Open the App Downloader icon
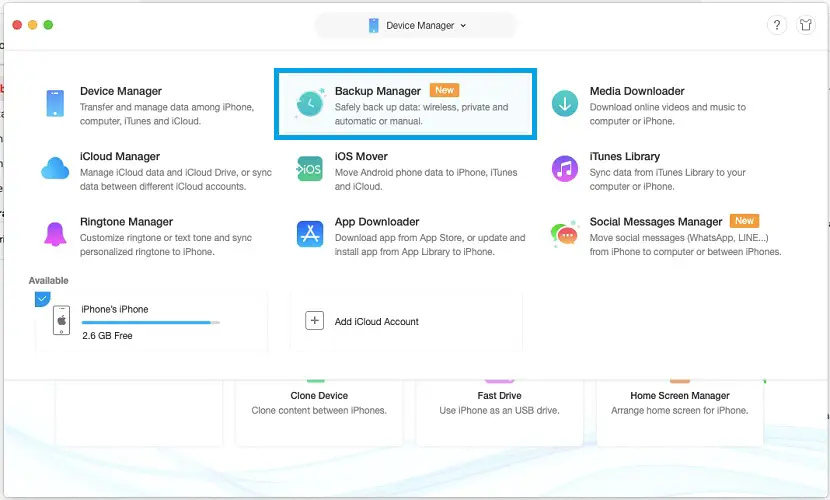This screenshot has width=830, height=500. tap(309, 234)
